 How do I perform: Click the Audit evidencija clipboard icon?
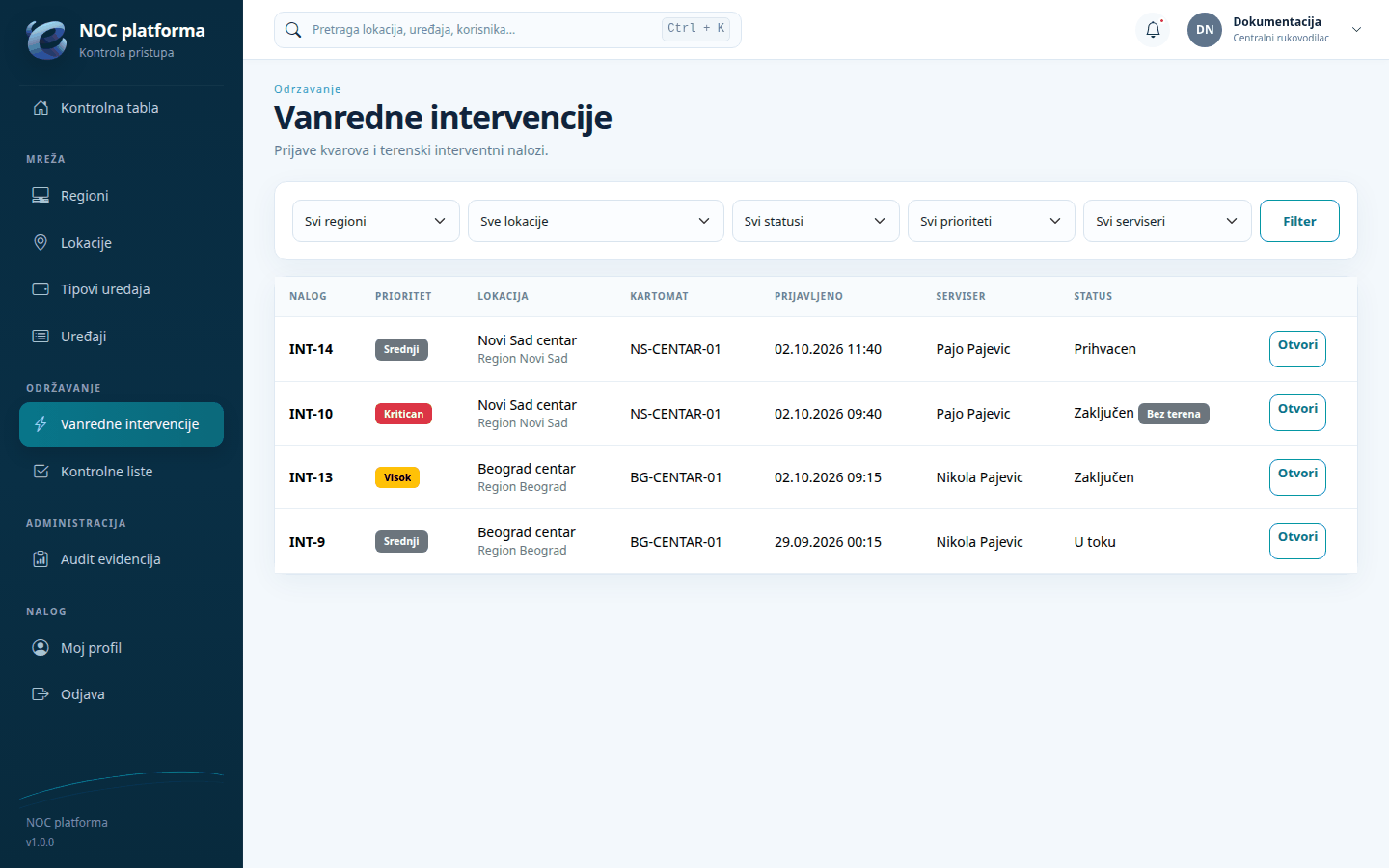41,559
